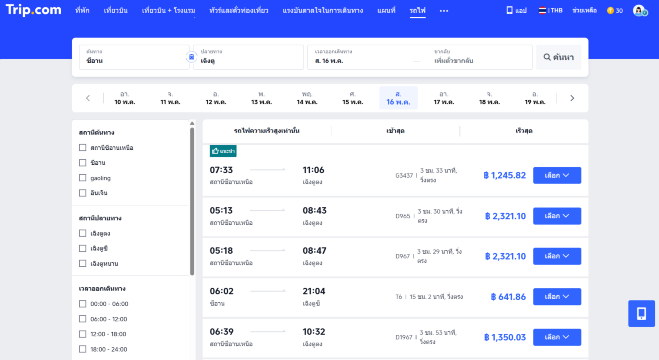
Task: Open the help link in header
Action: (584, 11)
